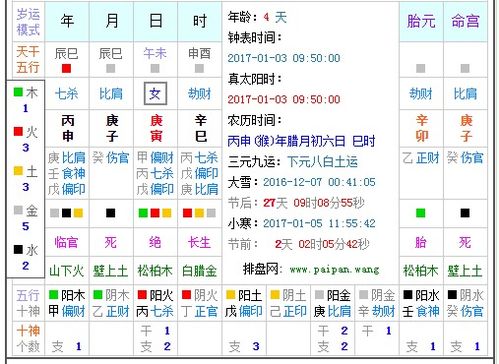Select the 年 pillar header
The image size is (499, 364).
67,21
